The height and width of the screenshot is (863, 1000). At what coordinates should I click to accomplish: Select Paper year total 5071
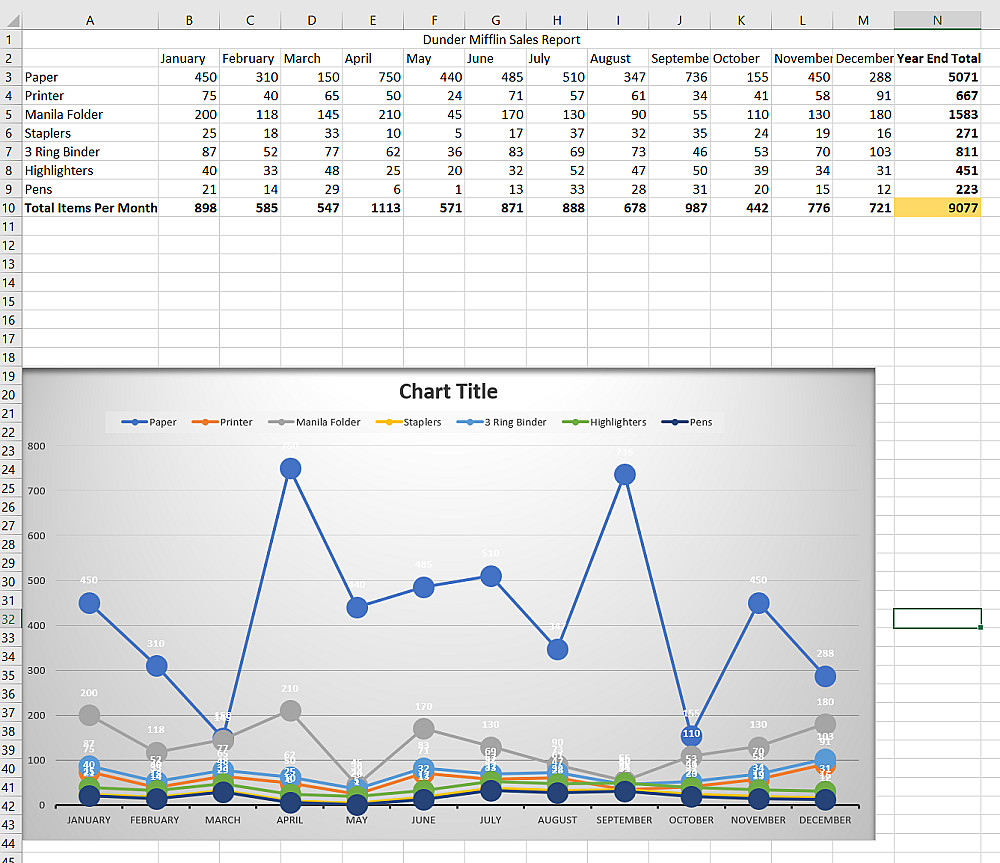click(938, 77)
